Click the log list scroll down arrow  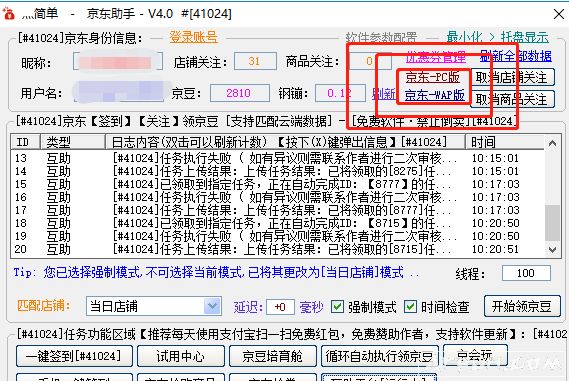pos(552,250)
